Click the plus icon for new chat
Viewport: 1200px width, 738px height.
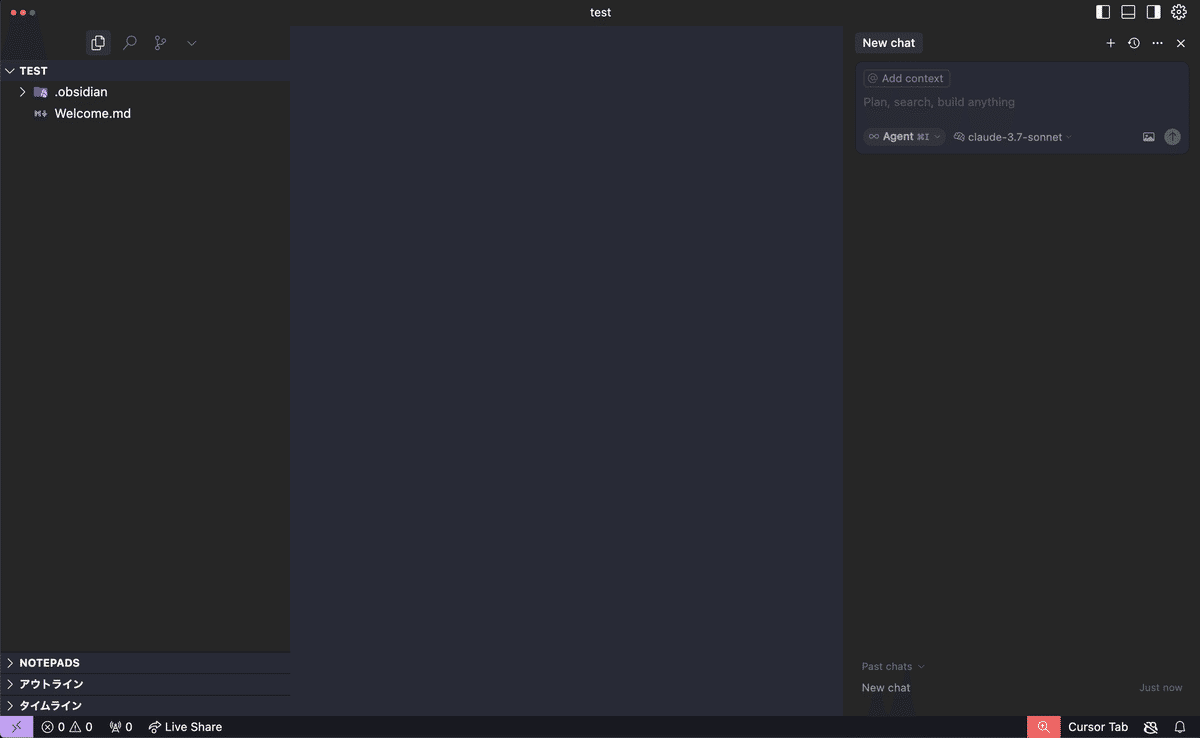tap(1110, 43)
